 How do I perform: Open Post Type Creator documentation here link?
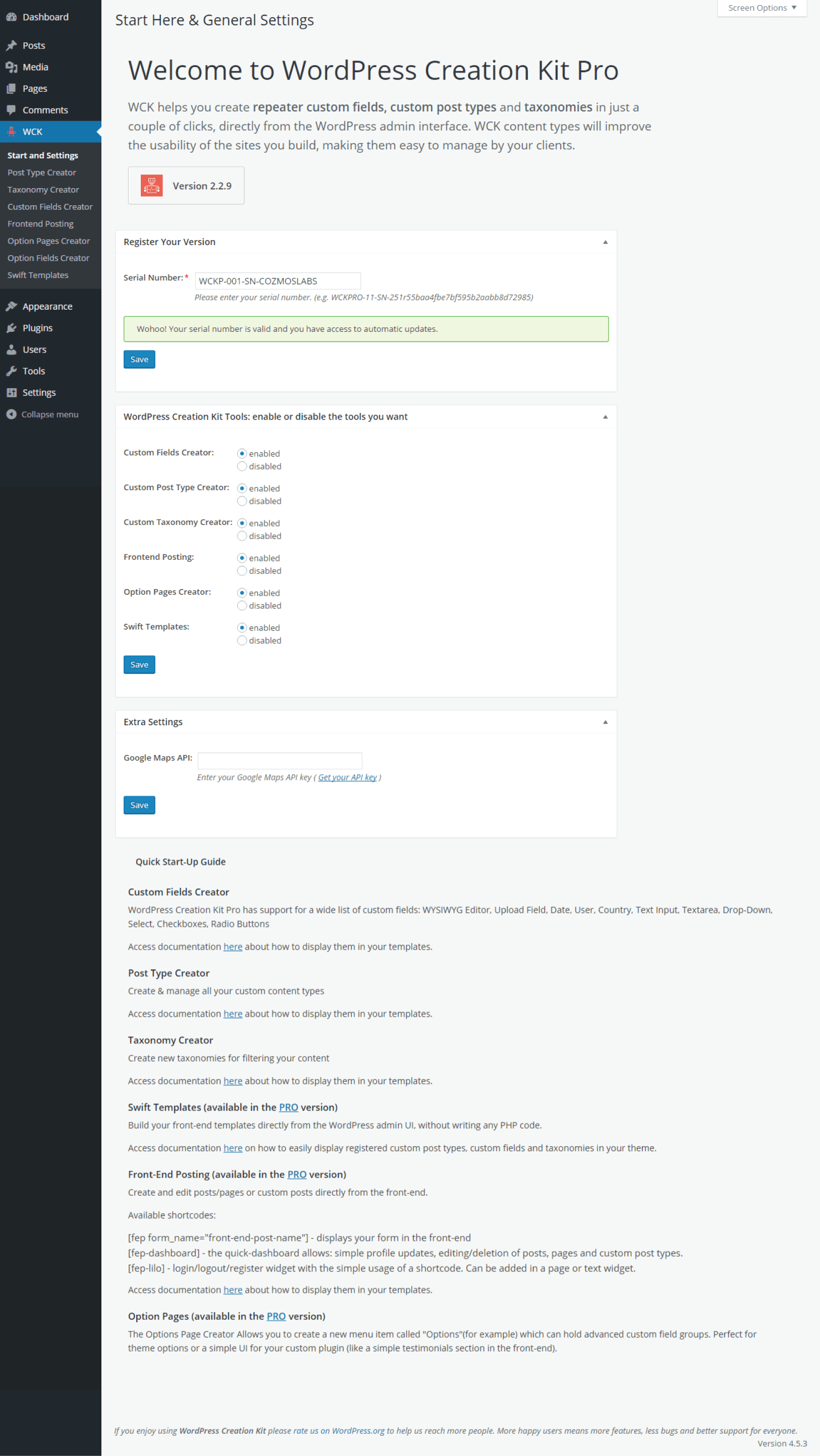[x=233, y=1013]
